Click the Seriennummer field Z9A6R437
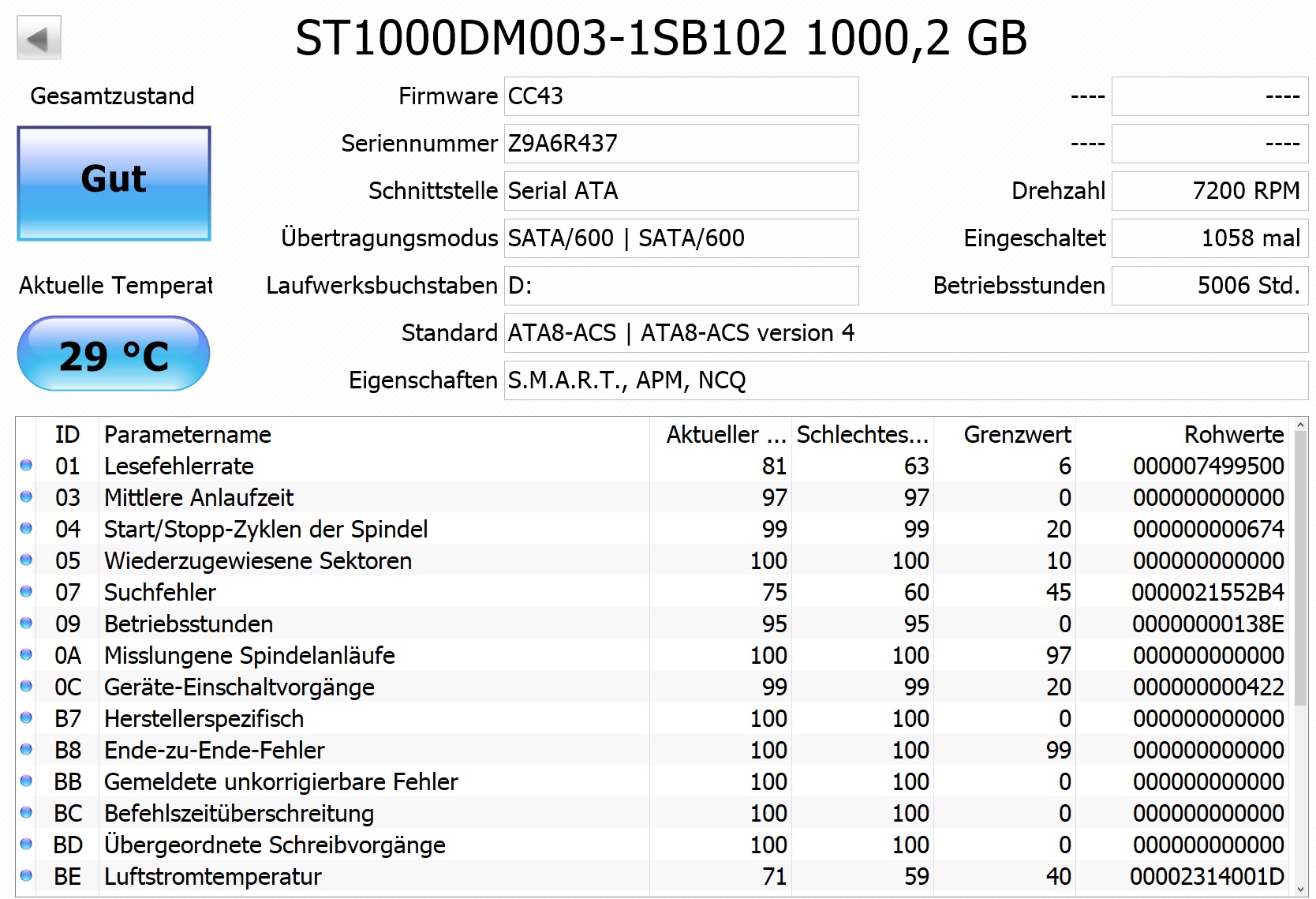 [680, 144]
